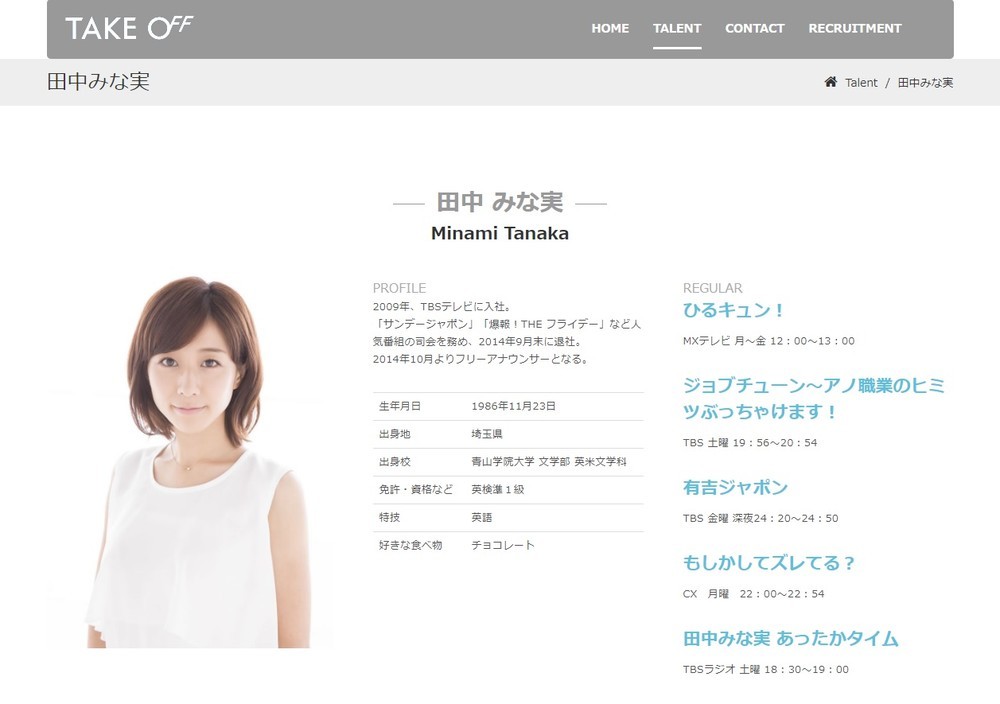
Task: Click the Minami Tanaka English name
Action: click(500, 233)
